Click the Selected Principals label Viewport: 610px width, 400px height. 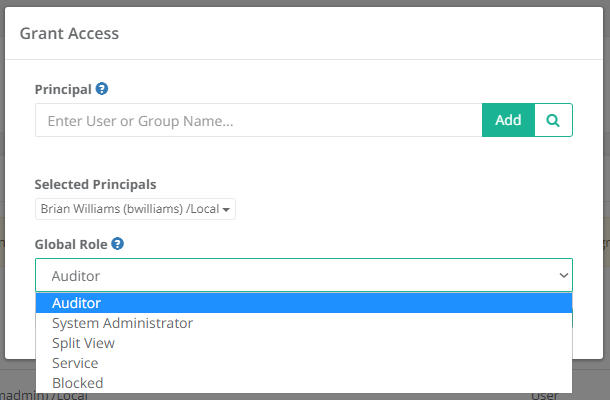[95, 185]
